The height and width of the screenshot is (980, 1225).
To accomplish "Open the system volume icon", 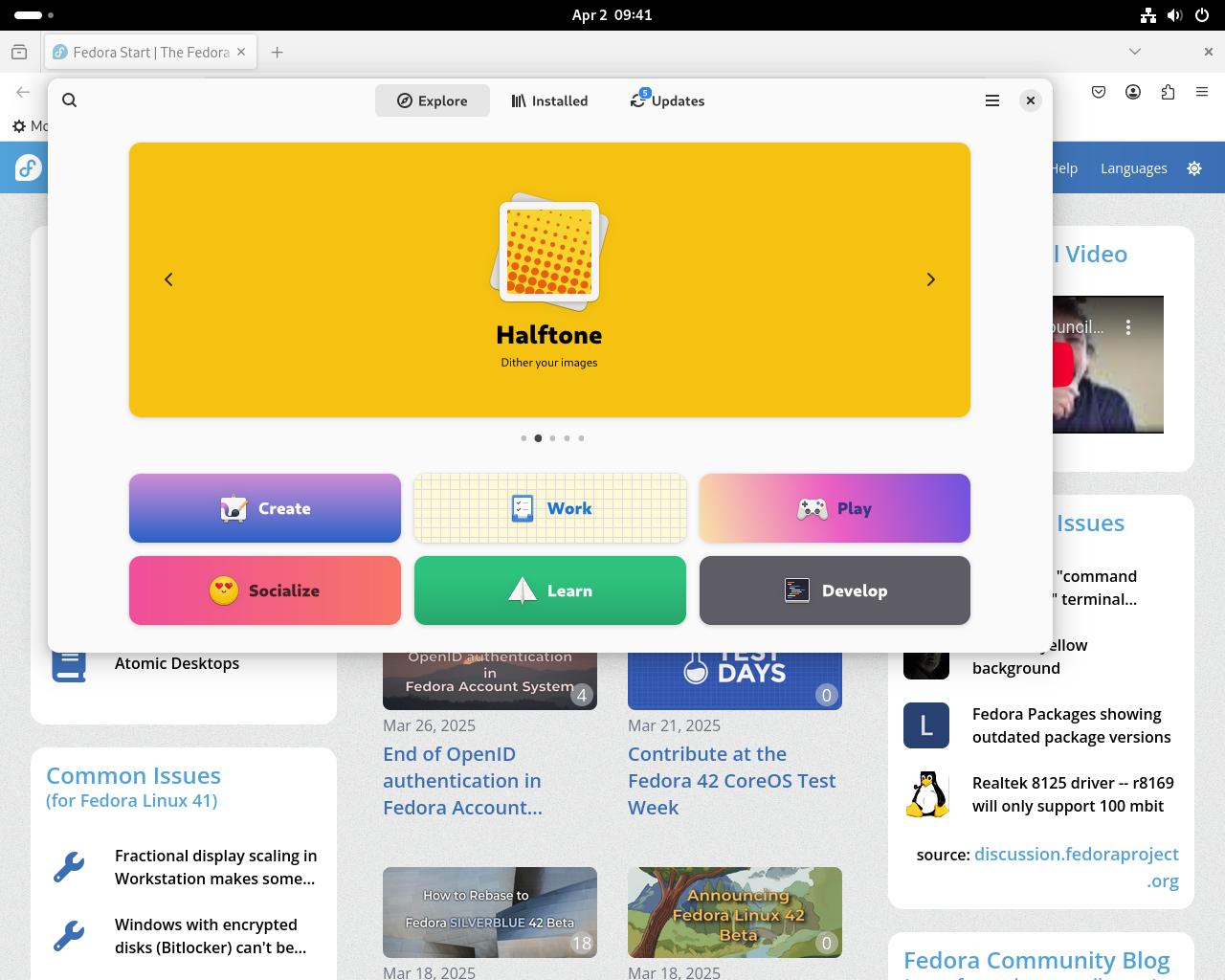I will point(1175,15).
